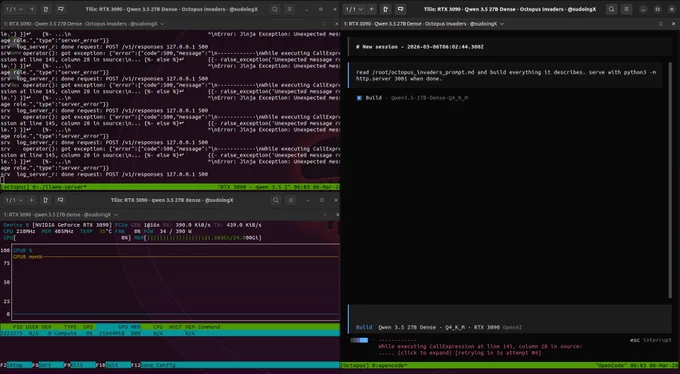This screenshot has width=680, height=374.
Task: Close the terminal pane in nvtop window
Action: (337, 215)
